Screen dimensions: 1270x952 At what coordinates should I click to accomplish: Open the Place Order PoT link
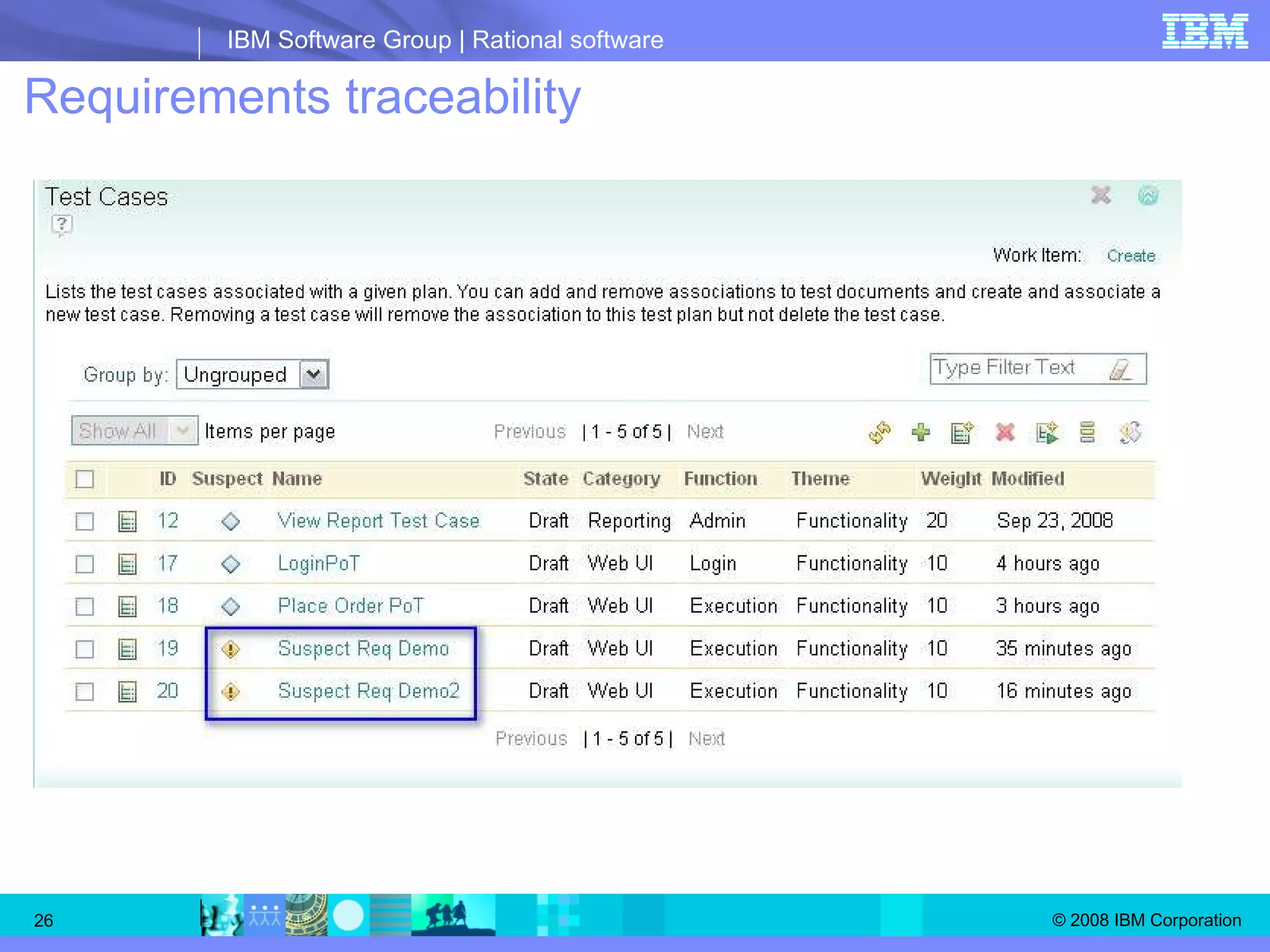point(350,606)
